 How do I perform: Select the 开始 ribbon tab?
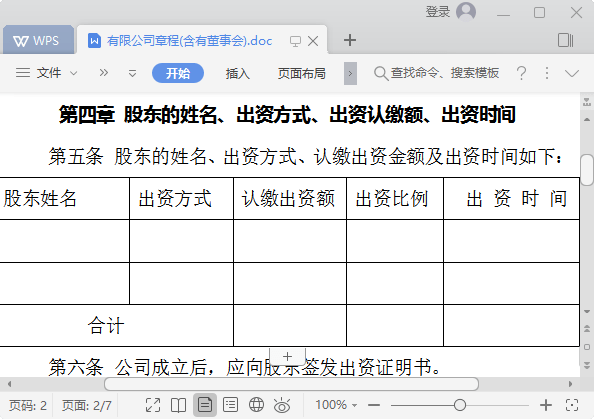pyautogui.click(x=178, y=73)
